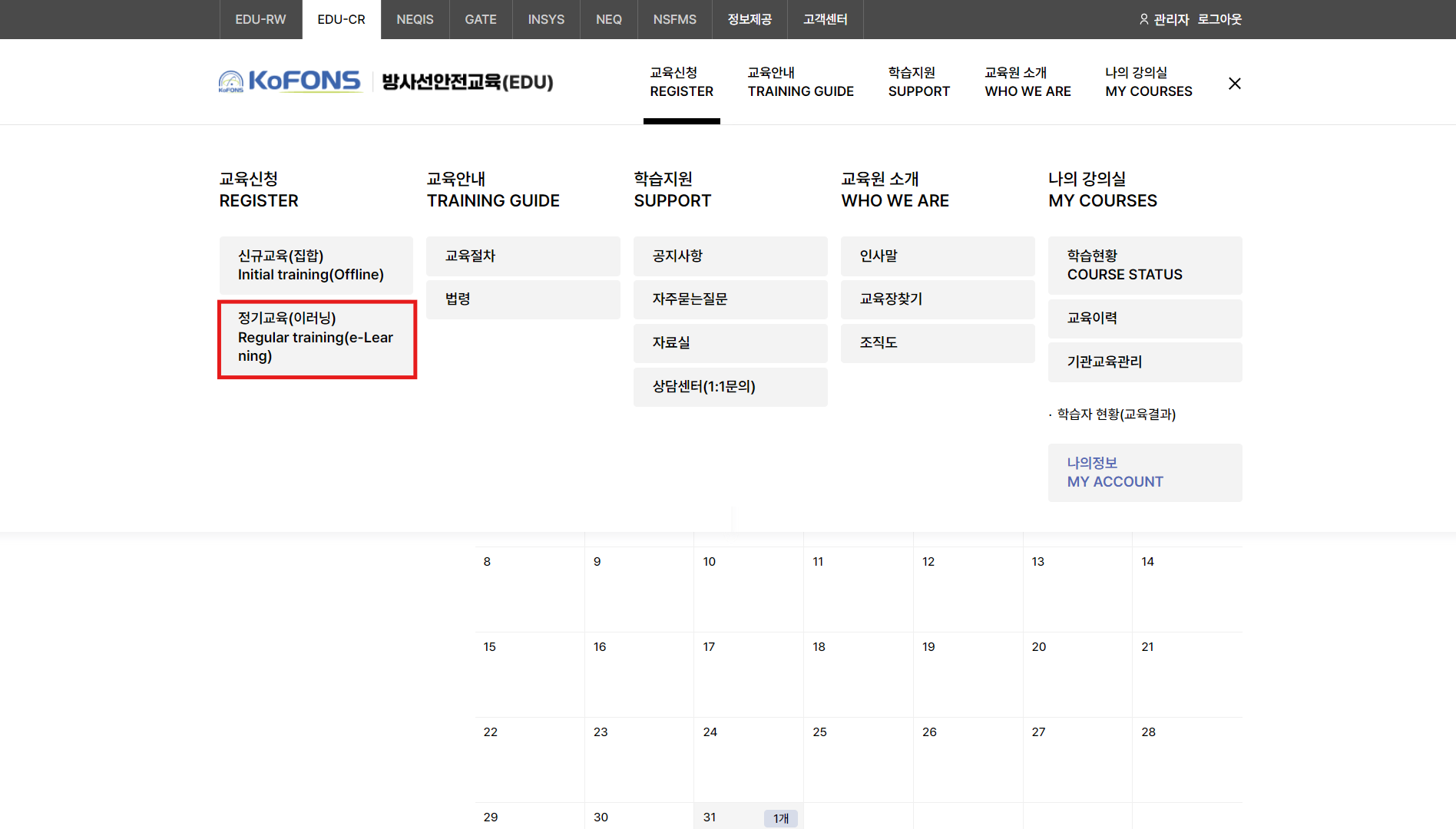This screenshot has width=1456, height=829.
Task: Open 상담센터(1:1문의)
Action: (730, 387)
